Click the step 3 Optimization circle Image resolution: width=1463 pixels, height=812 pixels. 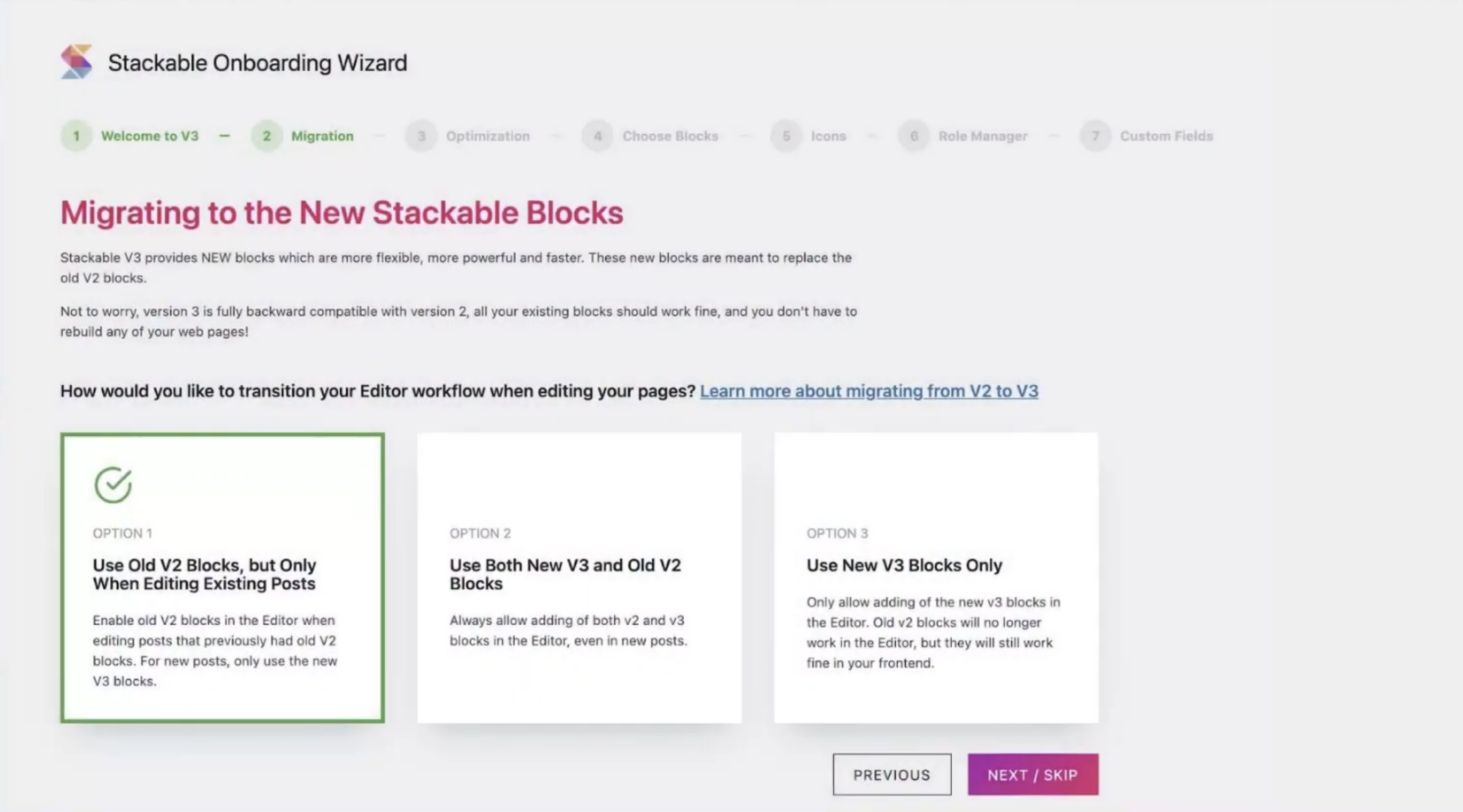tap(421, 136)
